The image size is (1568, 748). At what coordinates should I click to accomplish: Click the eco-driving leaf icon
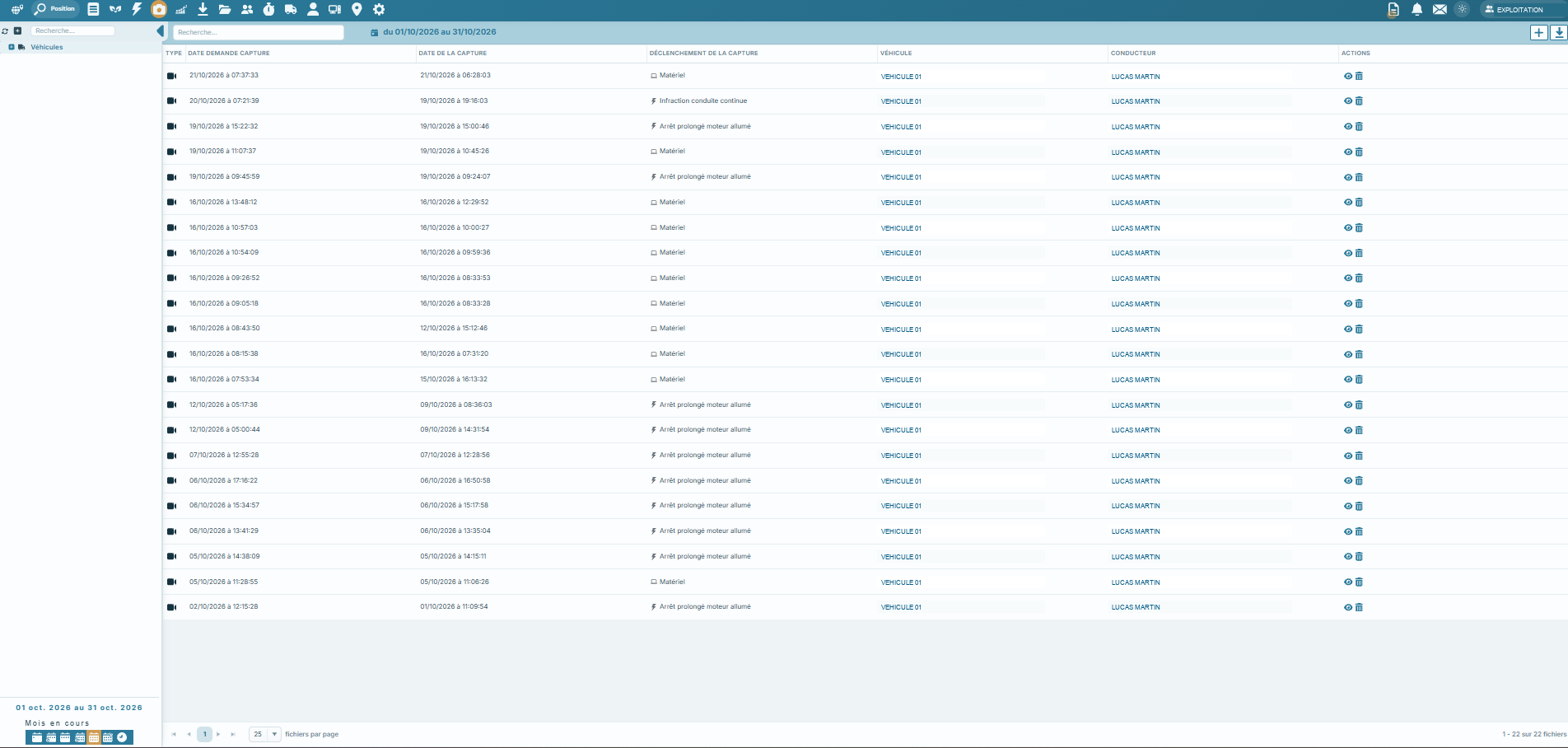115,9
